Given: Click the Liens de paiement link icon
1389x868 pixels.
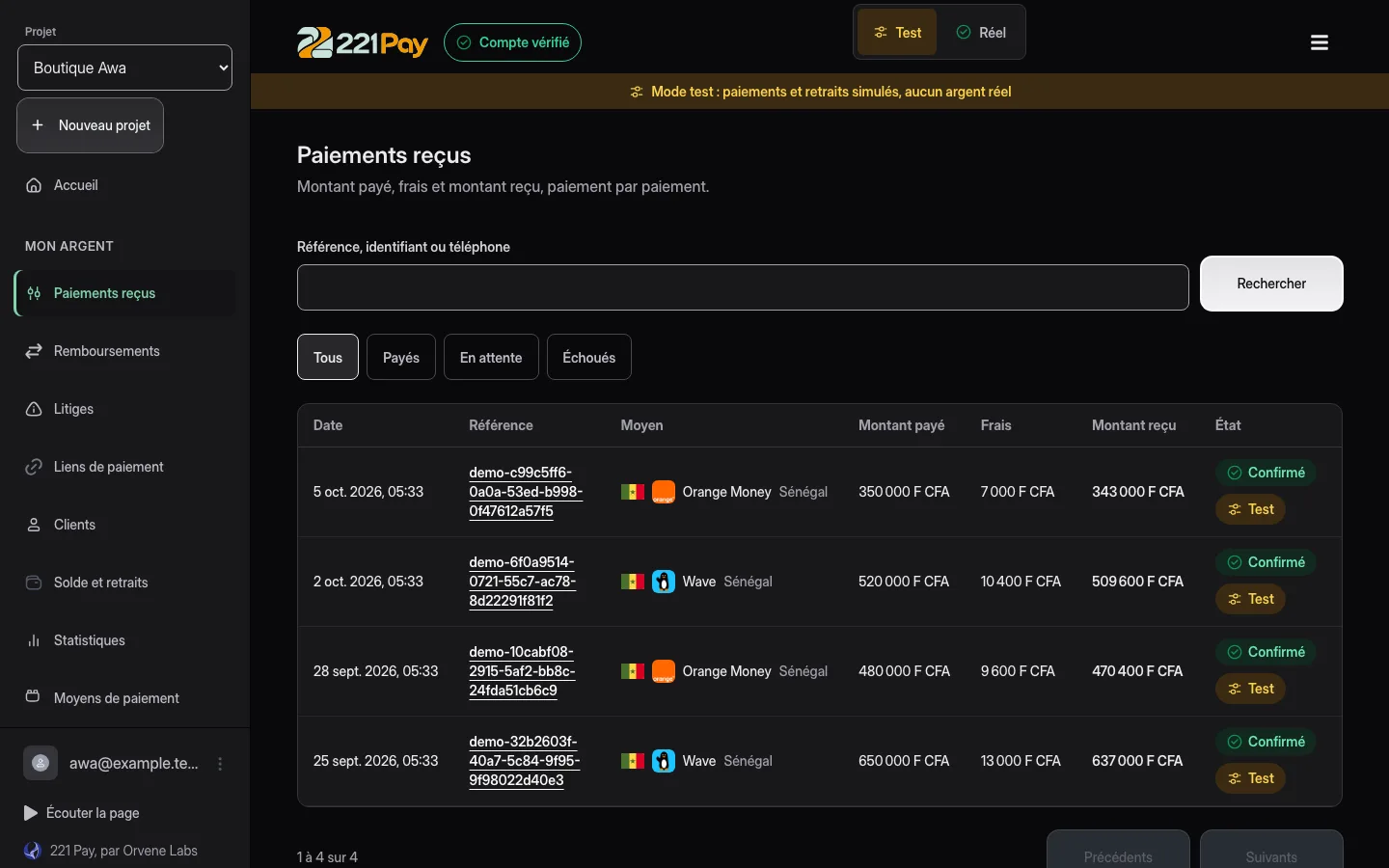Looking at the screenshot, I should [34, 467].
